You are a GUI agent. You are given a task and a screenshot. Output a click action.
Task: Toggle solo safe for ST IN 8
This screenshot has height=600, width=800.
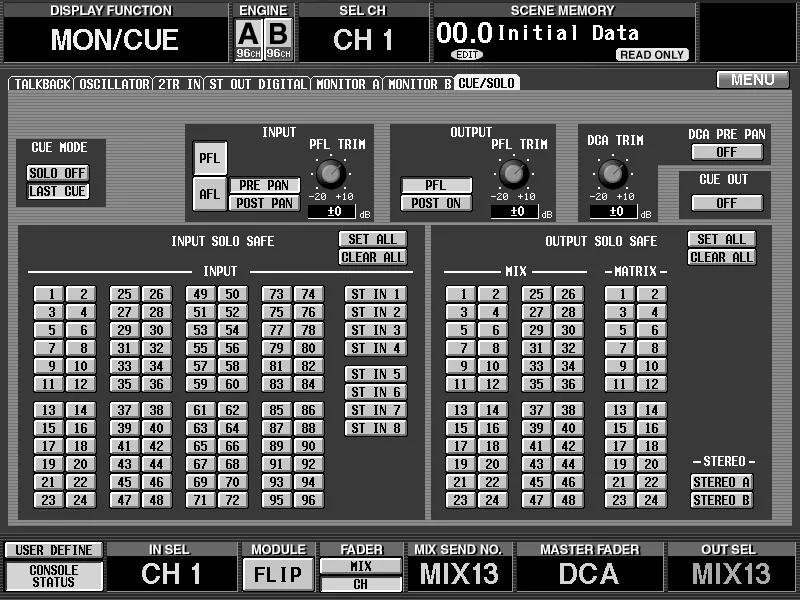coord(376,428)
